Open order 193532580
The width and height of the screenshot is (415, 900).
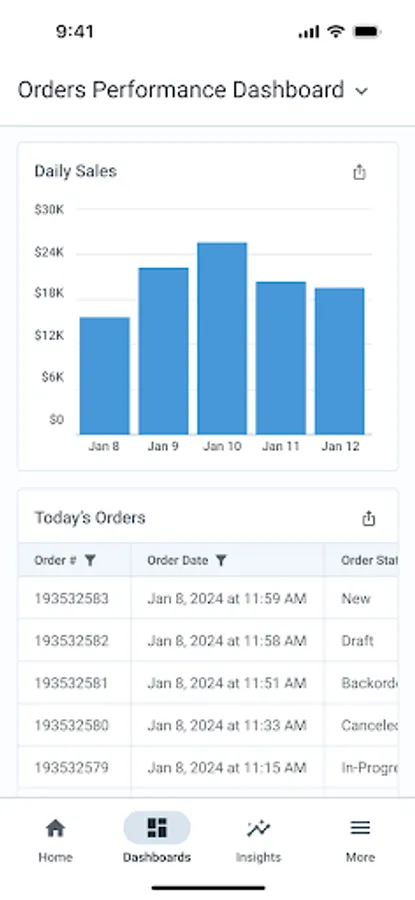(x=71, y=725)
